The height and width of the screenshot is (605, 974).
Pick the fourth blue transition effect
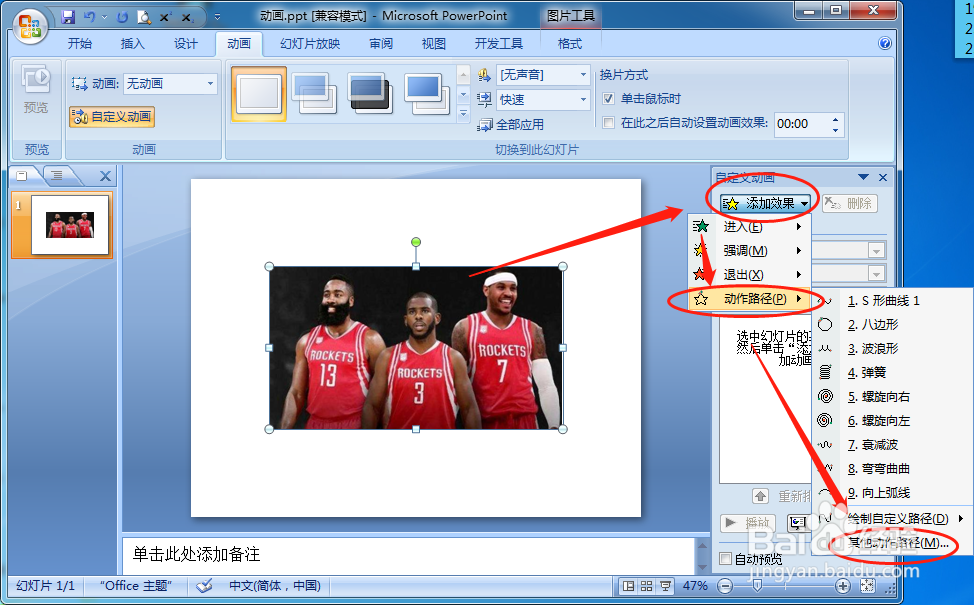point(426,94)
